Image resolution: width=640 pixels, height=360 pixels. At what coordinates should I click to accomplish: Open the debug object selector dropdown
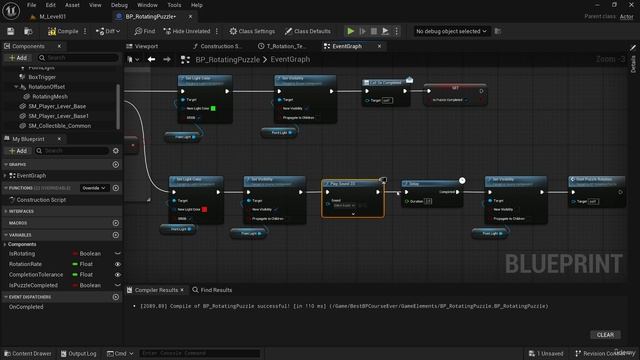pyautogui.click(x=451, y=31)
